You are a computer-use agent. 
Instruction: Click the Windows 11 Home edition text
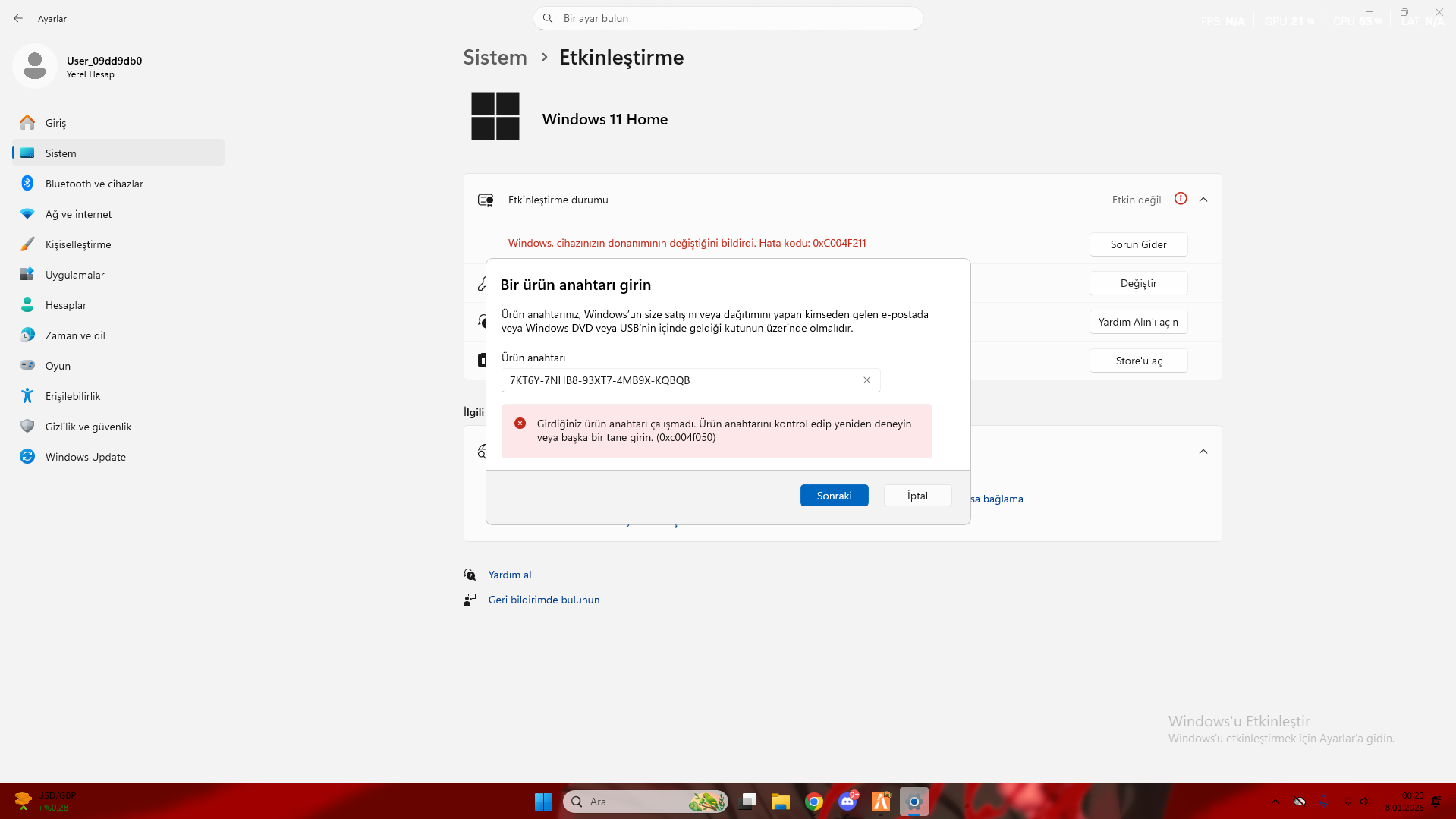(605, 119)
